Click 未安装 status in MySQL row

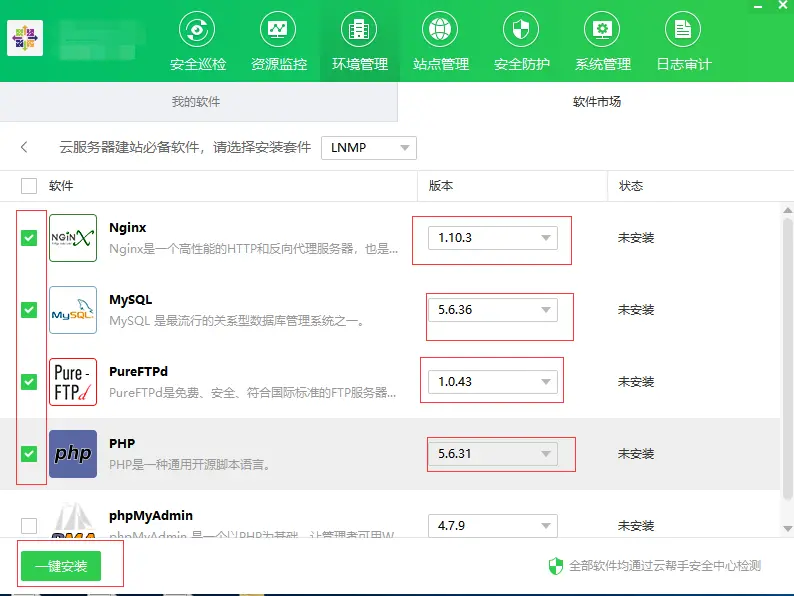(636, 310)
